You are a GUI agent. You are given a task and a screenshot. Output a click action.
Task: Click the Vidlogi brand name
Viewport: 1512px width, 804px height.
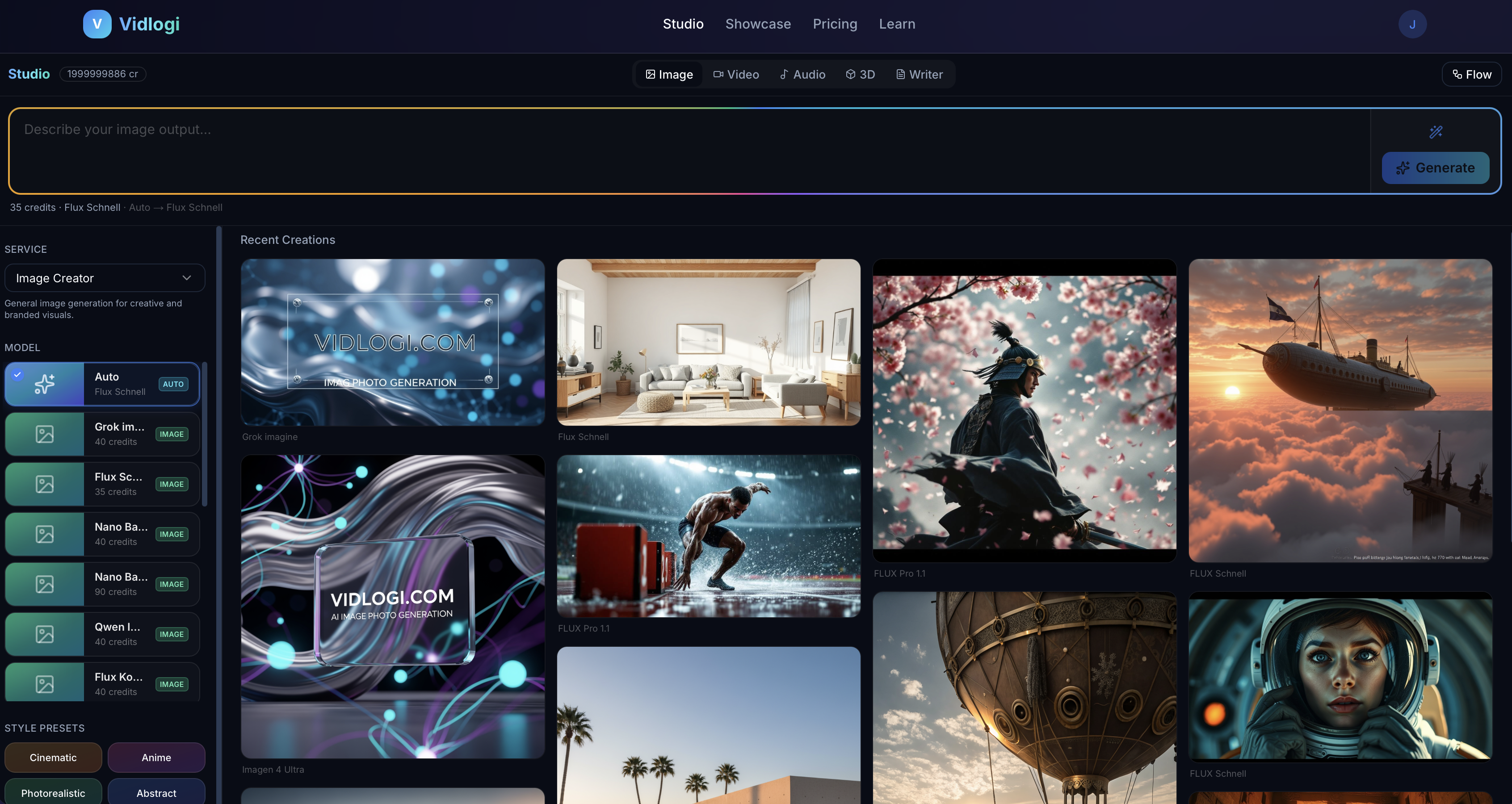(150, 24)
